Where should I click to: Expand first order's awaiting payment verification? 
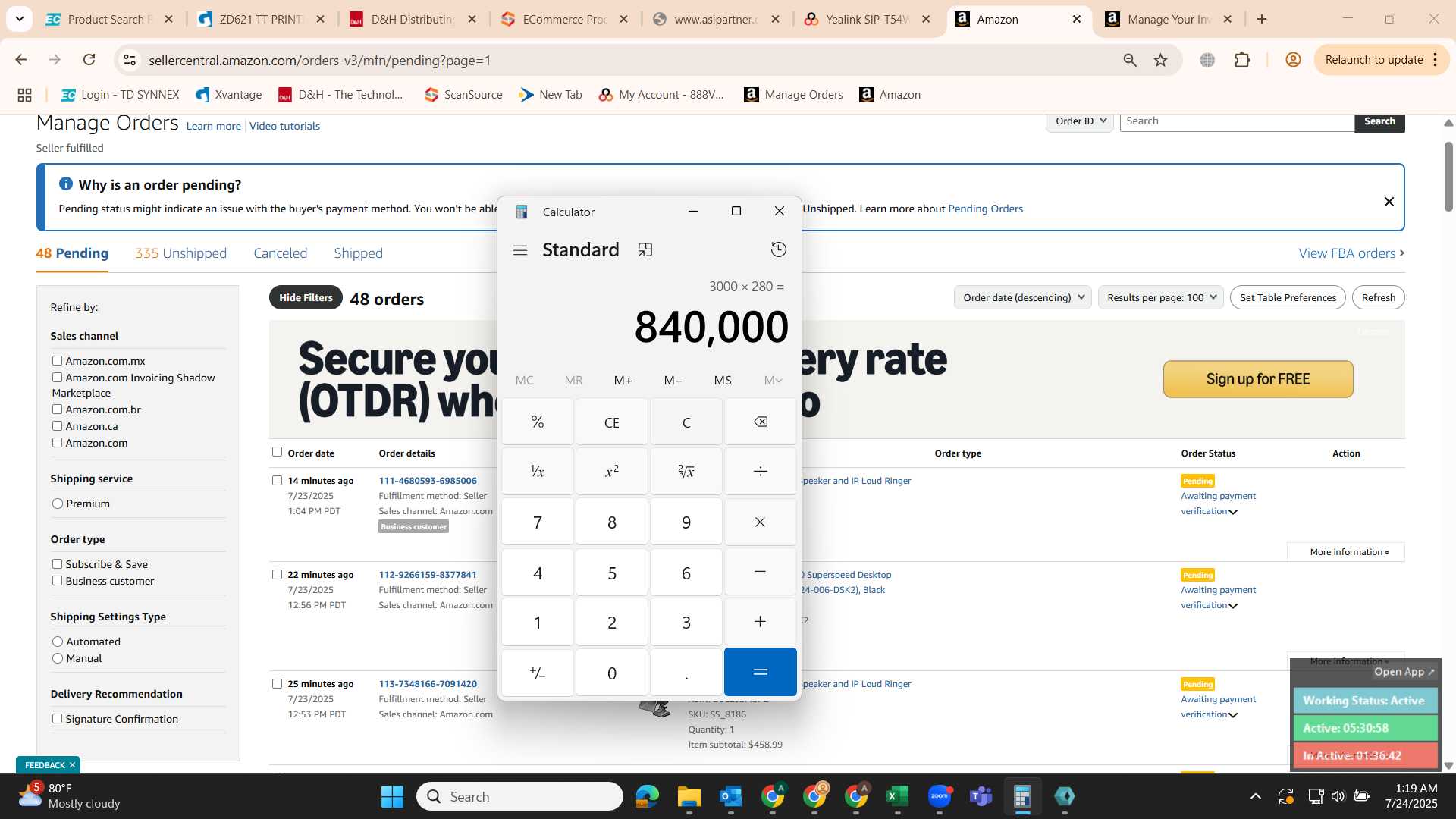(1233, 512)
